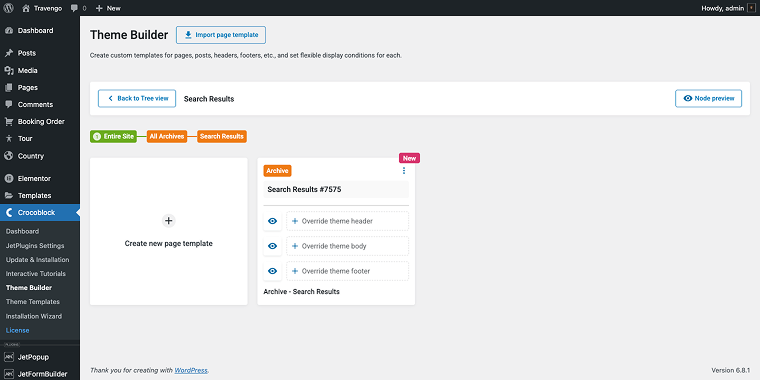Open the License submenu link
Viewport: 760px width, 380px height.
click(17, 331)
